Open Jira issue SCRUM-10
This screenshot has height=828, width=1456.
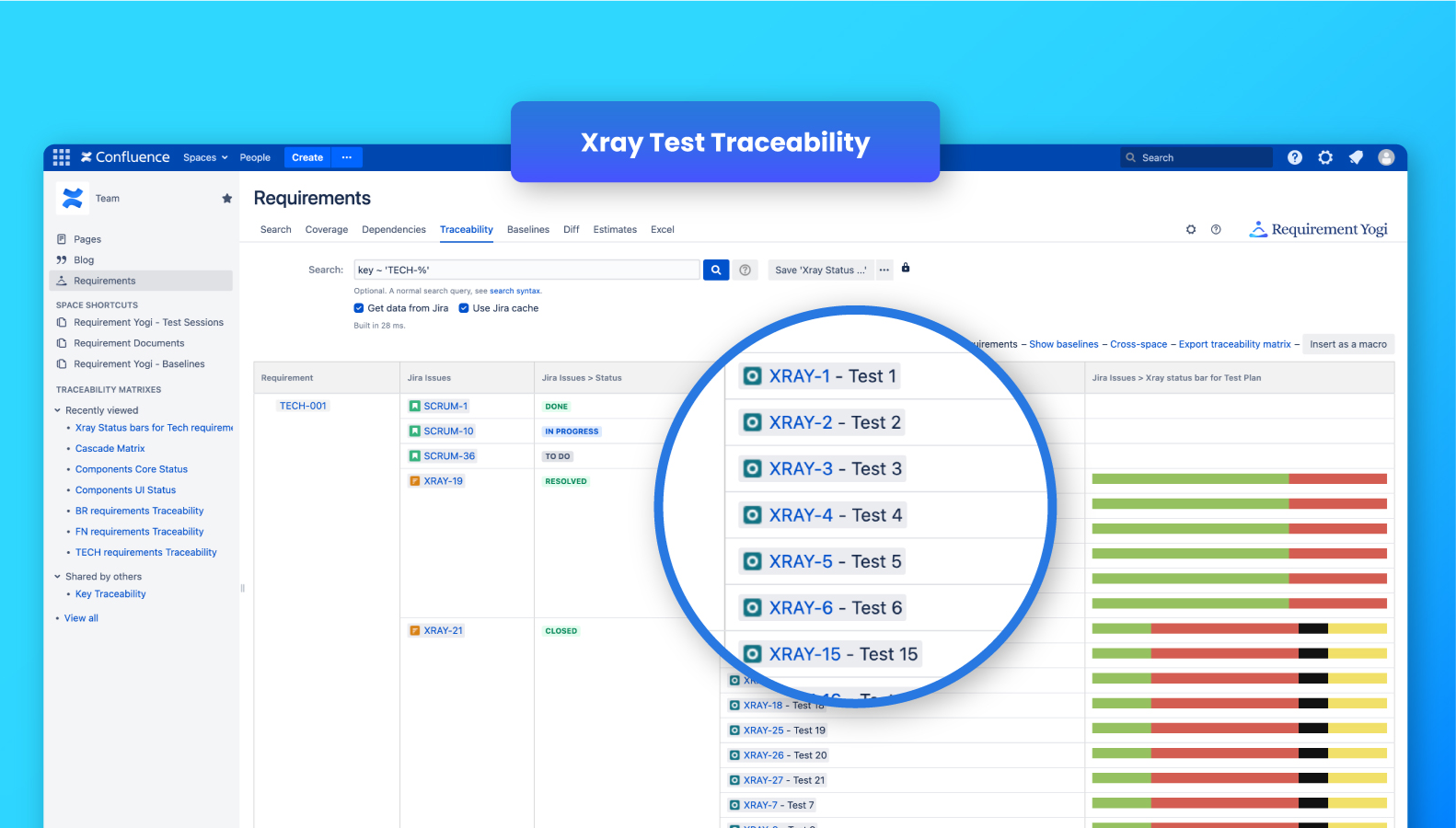coord(449,431)
